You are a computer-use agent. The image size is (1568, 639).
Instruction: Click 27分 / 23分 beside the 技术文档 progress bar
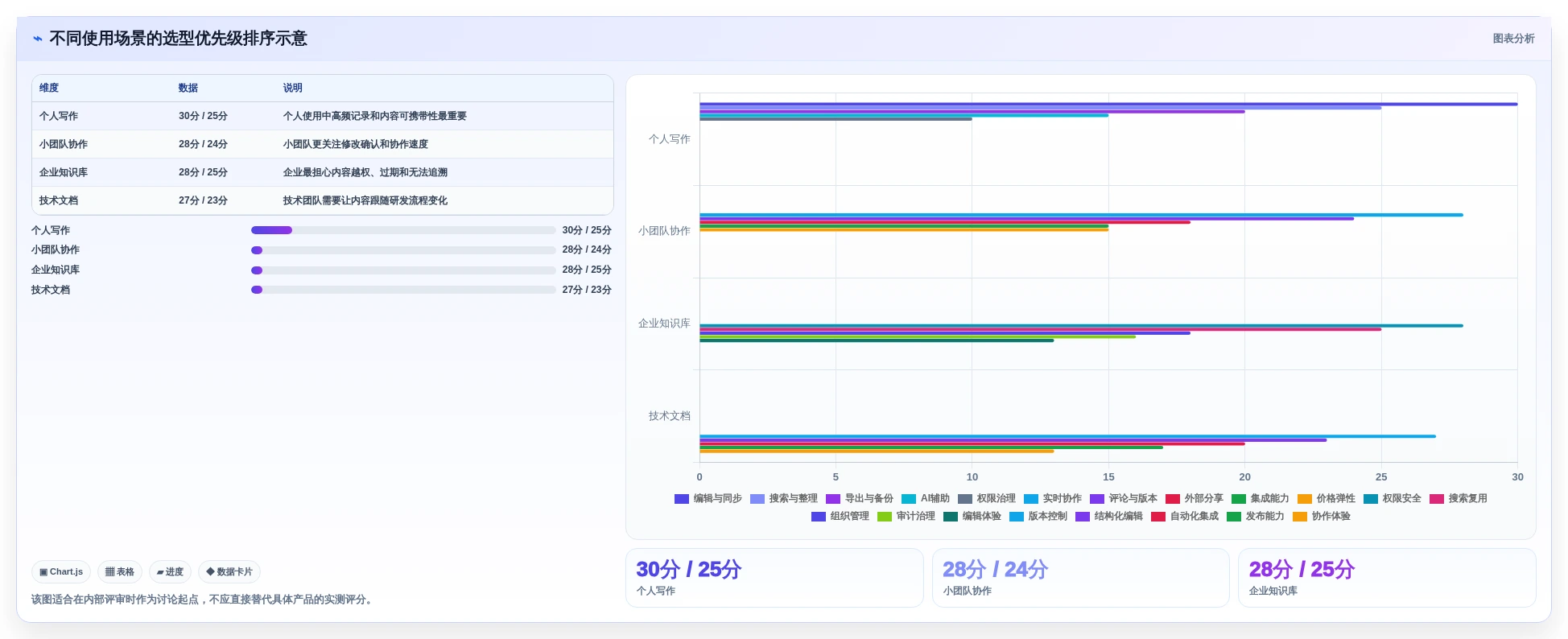(587, 290)
